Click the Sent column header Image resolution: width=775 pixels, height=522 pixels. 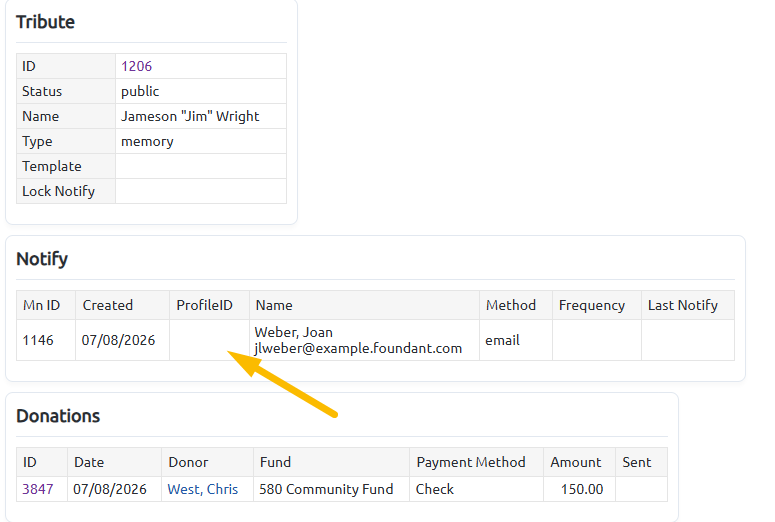coord(641,462)
